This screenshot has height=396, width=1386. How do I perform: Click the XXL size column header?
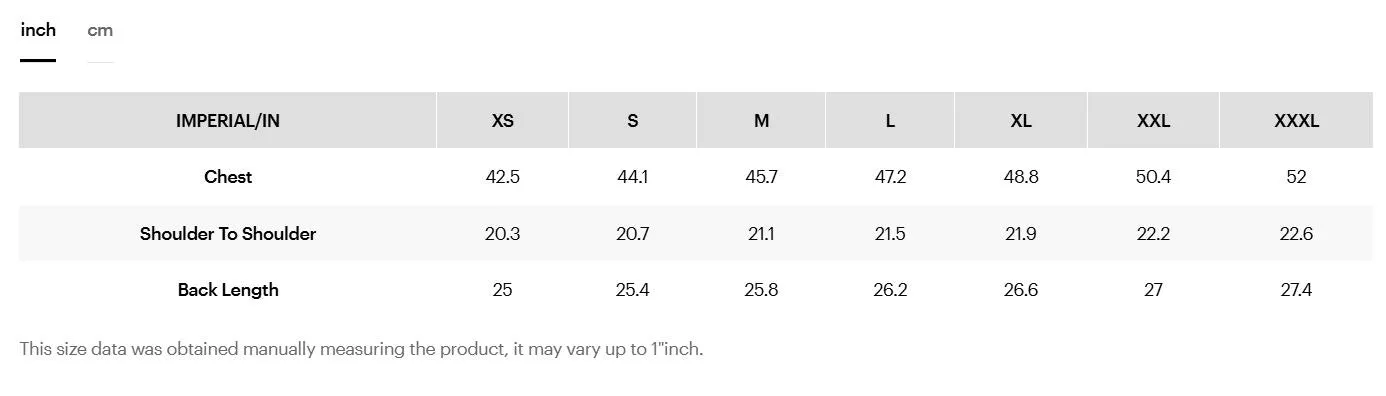[1154, 121]
